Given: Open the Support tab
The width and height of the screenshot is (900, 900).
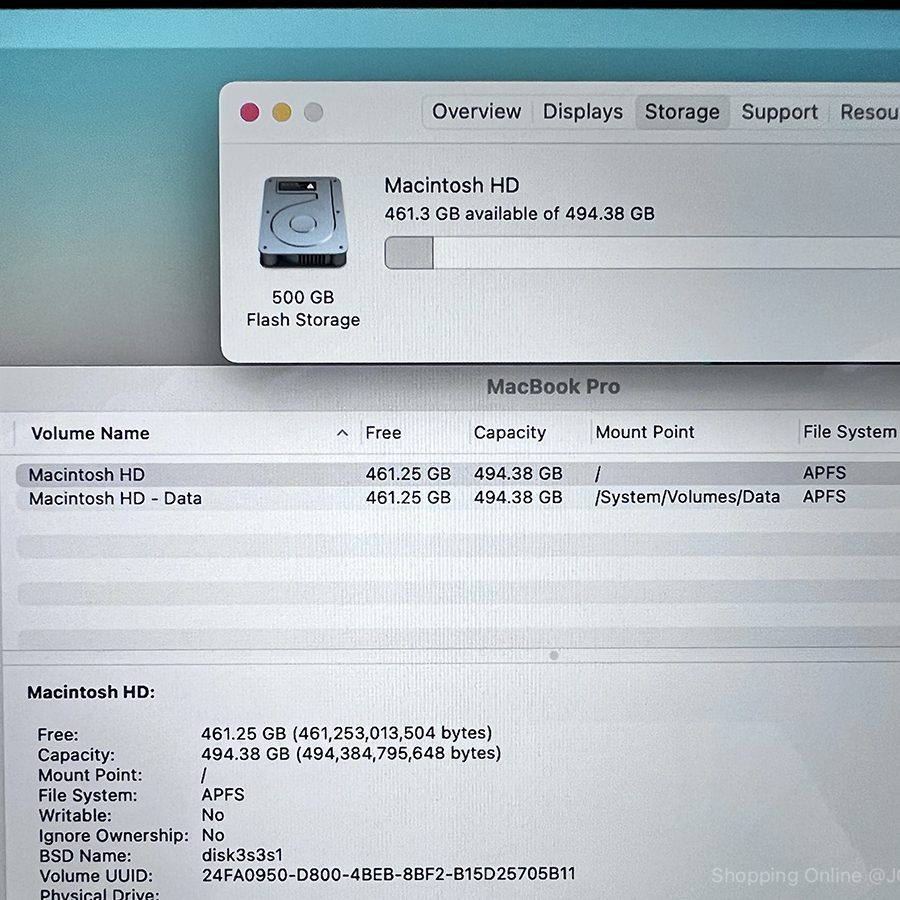Looking at the screenshot, I should [x=779, y=112].
